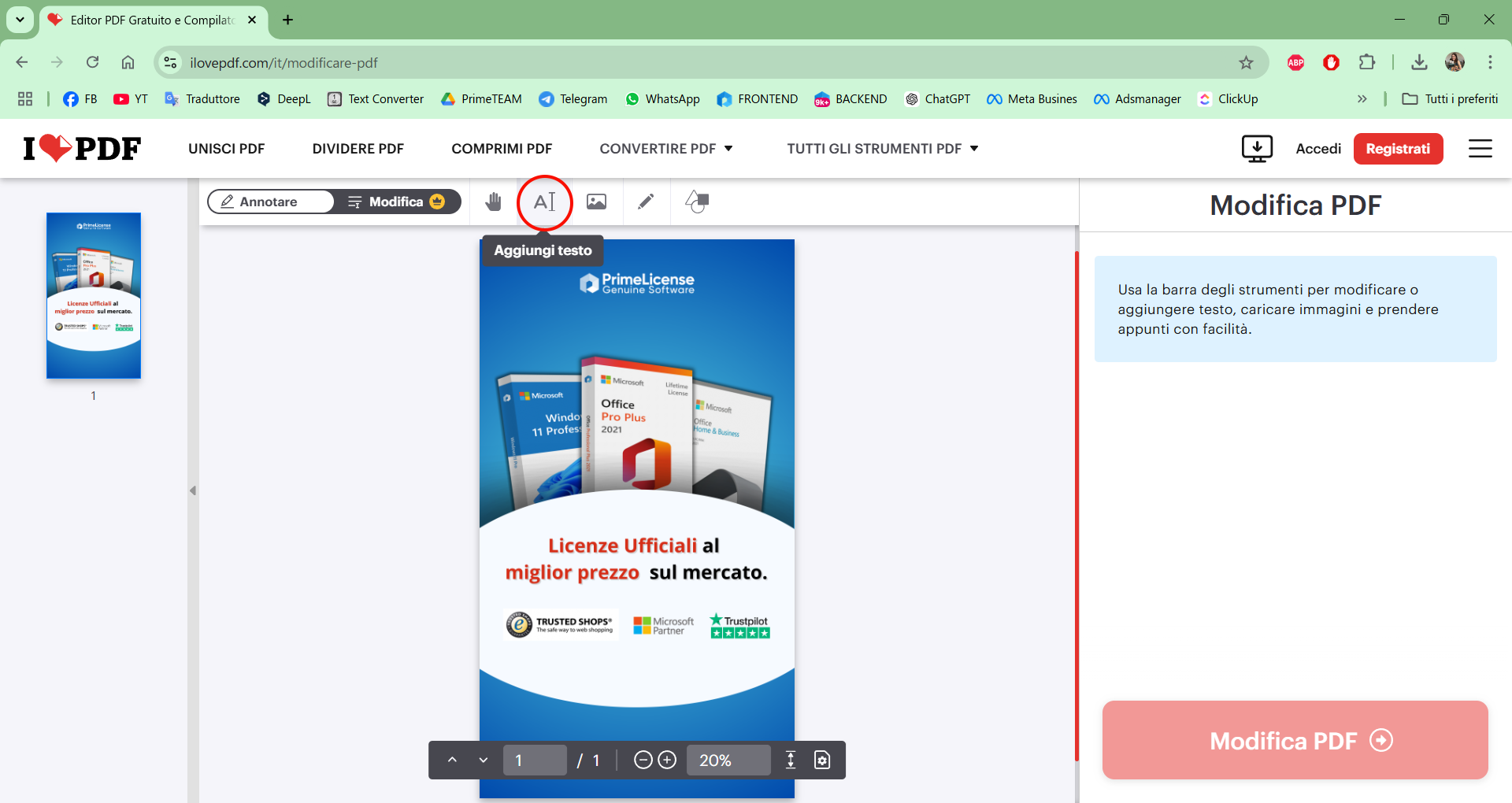This screenshot has height=803, width=1512.
Task: Click the Accedi login link
Action: click(1318, 149)
